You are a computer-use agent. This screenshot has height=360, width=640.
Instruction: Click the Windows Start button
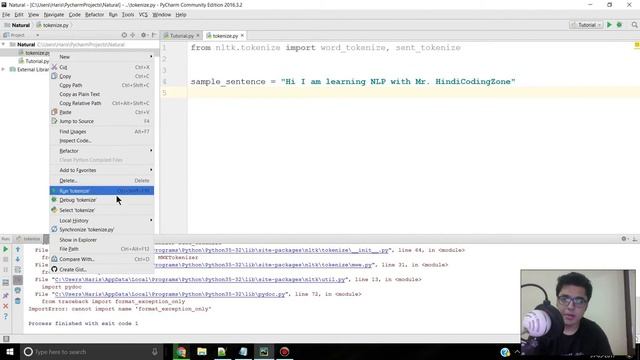click(9, 351)
